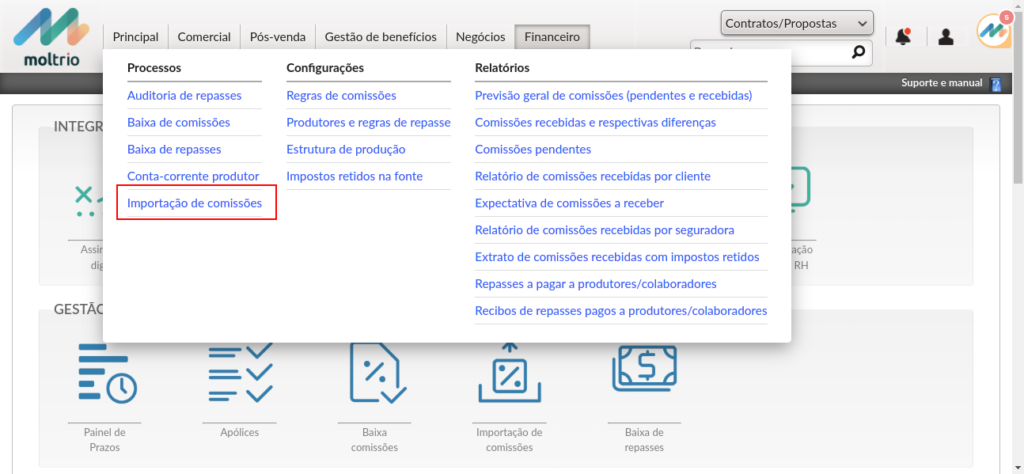Select Importação de comissões in Processos
This screenshot has height=474, width=1024.
(194, 203)
